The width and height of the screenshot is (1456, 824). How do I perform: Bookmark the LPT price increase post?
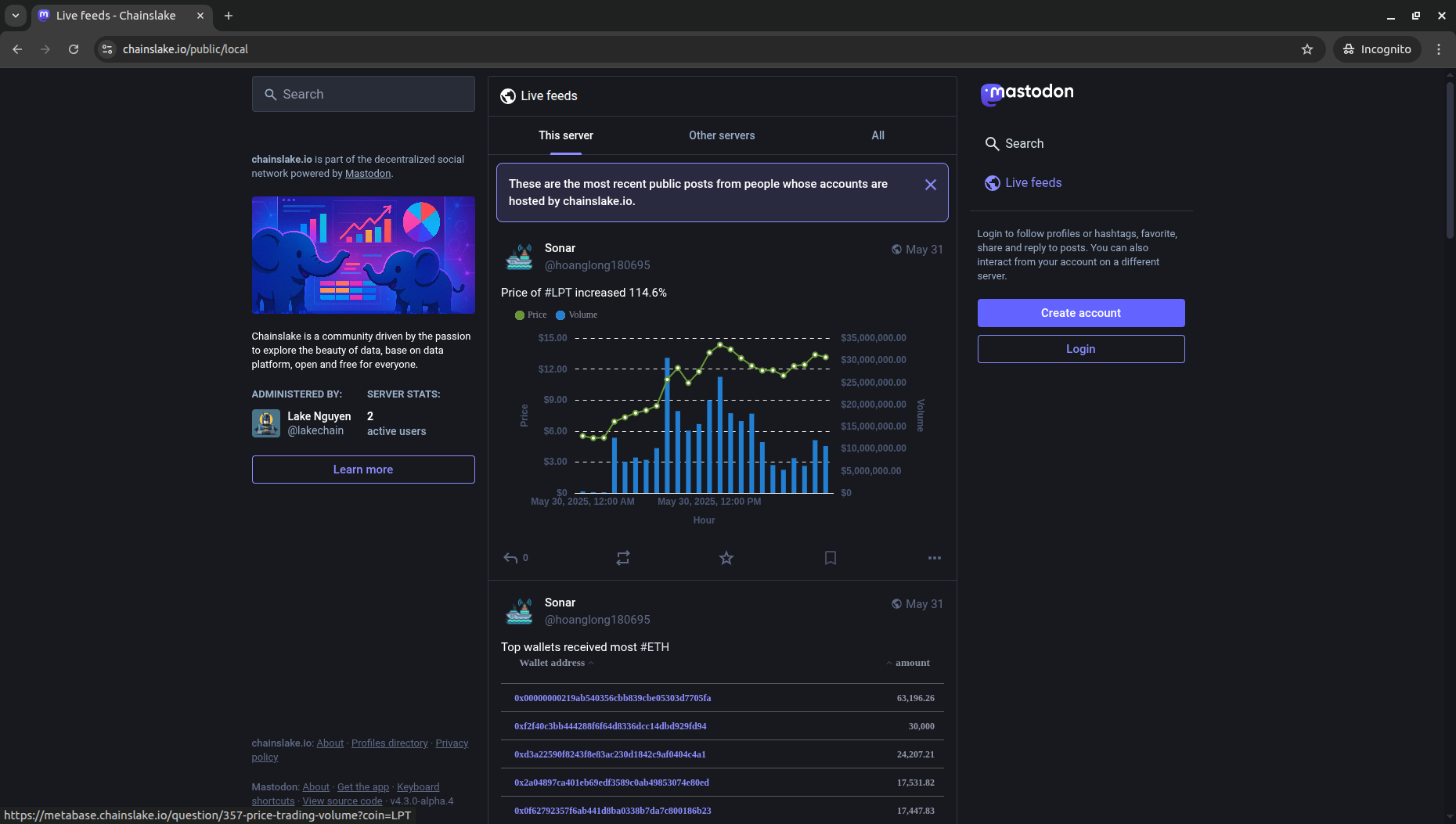click(831, 558)
